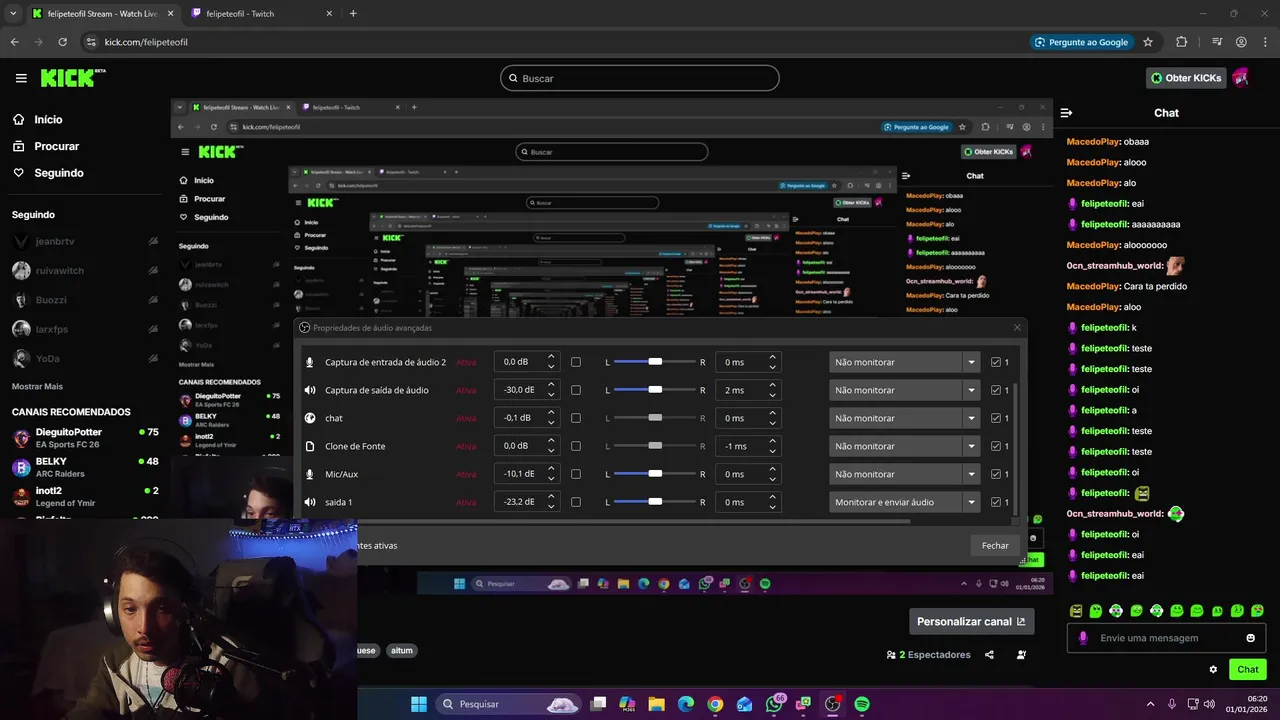Open the Kick hamburger side menu
The width and height of the screenshot is (1280, 720).
tap(21, 78)
